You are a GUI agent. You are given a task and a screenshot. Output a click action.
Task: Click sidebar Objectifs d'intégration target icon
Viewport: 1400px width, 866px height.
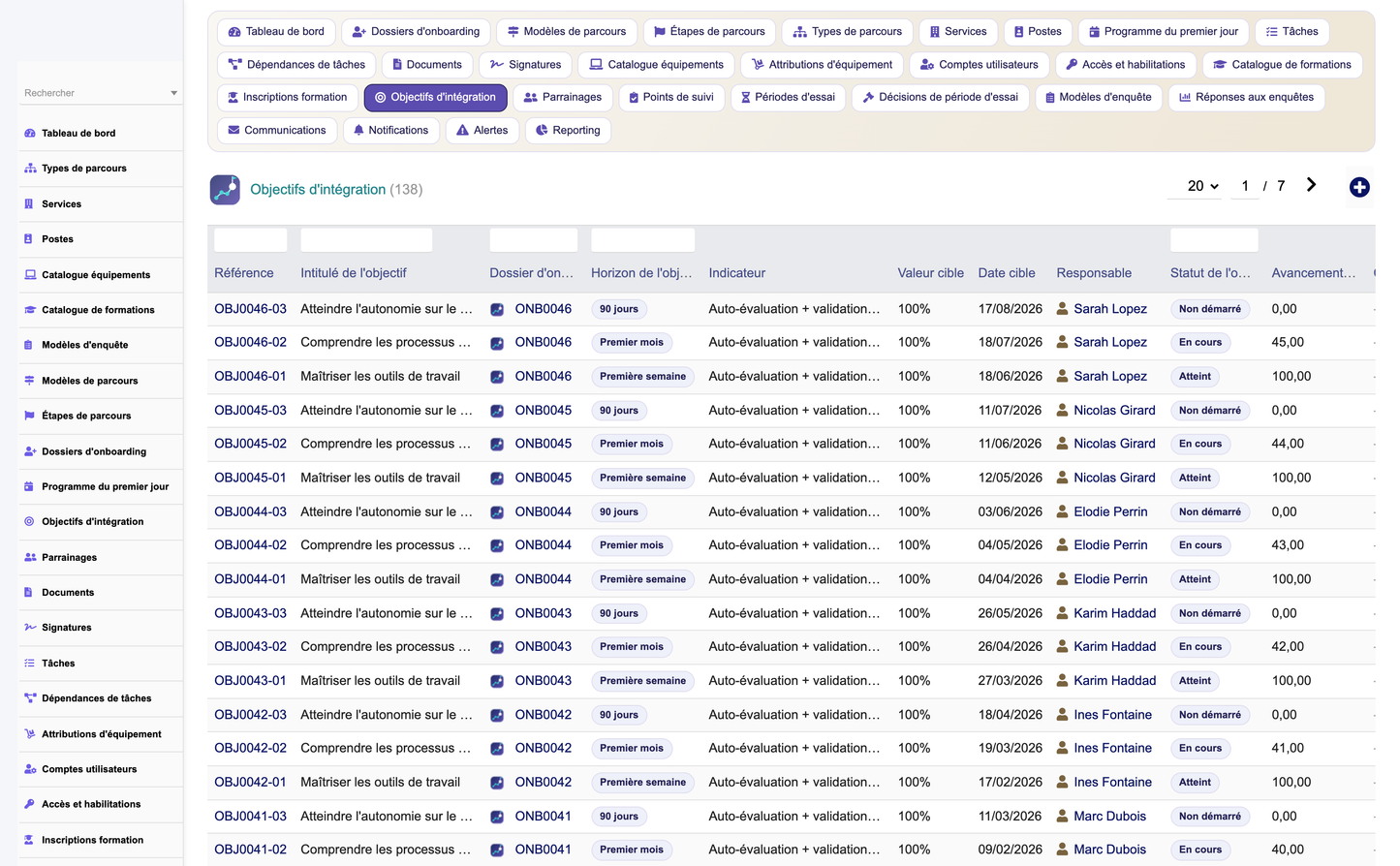(x=29, y=521)
